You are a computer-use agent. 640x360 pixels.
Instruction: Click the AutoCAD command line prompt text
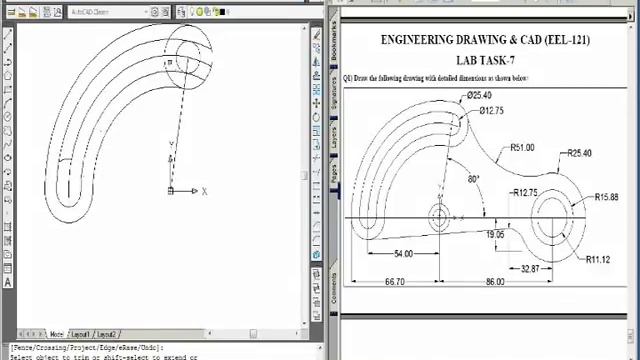pos(104,357)
